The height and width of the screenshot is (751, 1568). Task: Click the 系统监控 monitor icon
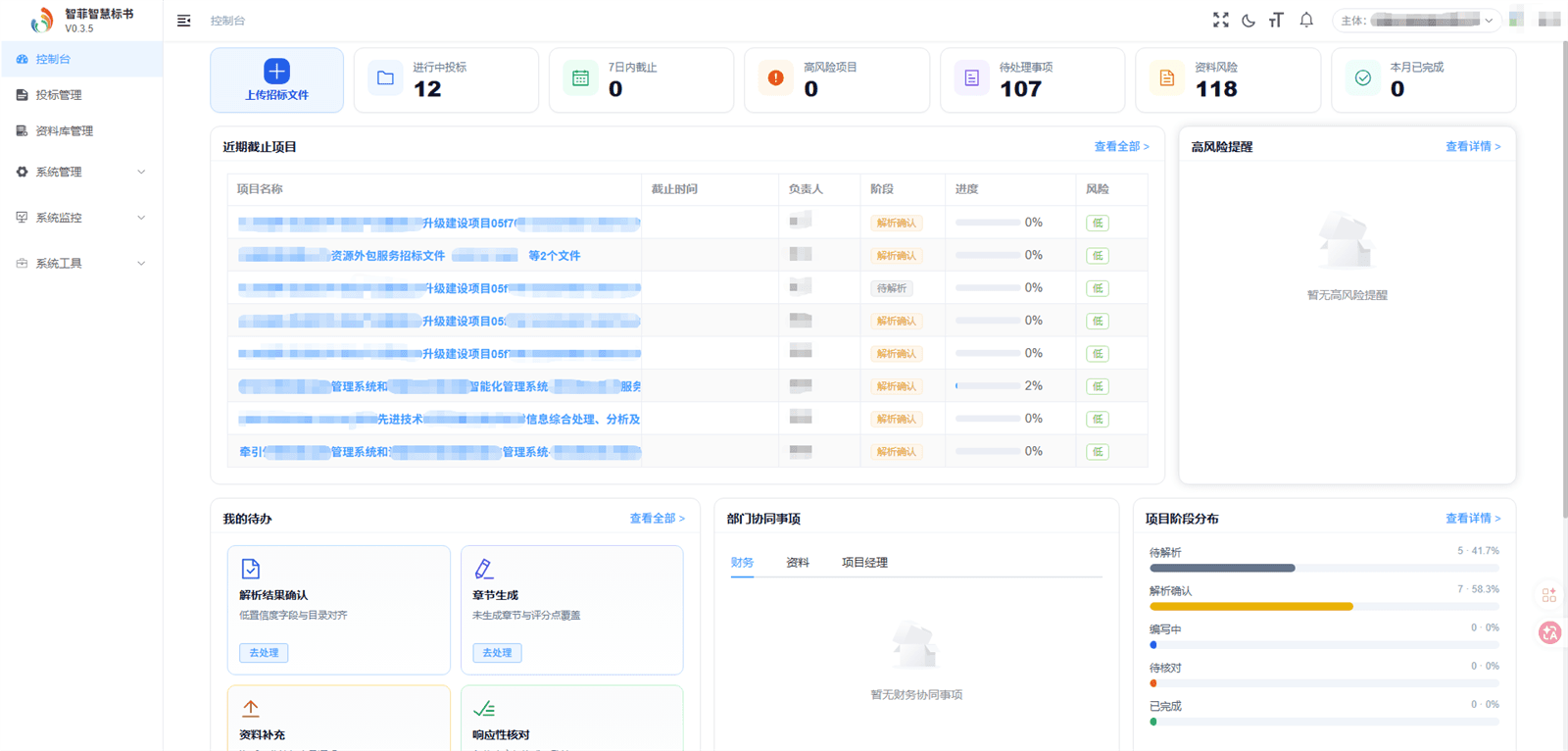22,218
